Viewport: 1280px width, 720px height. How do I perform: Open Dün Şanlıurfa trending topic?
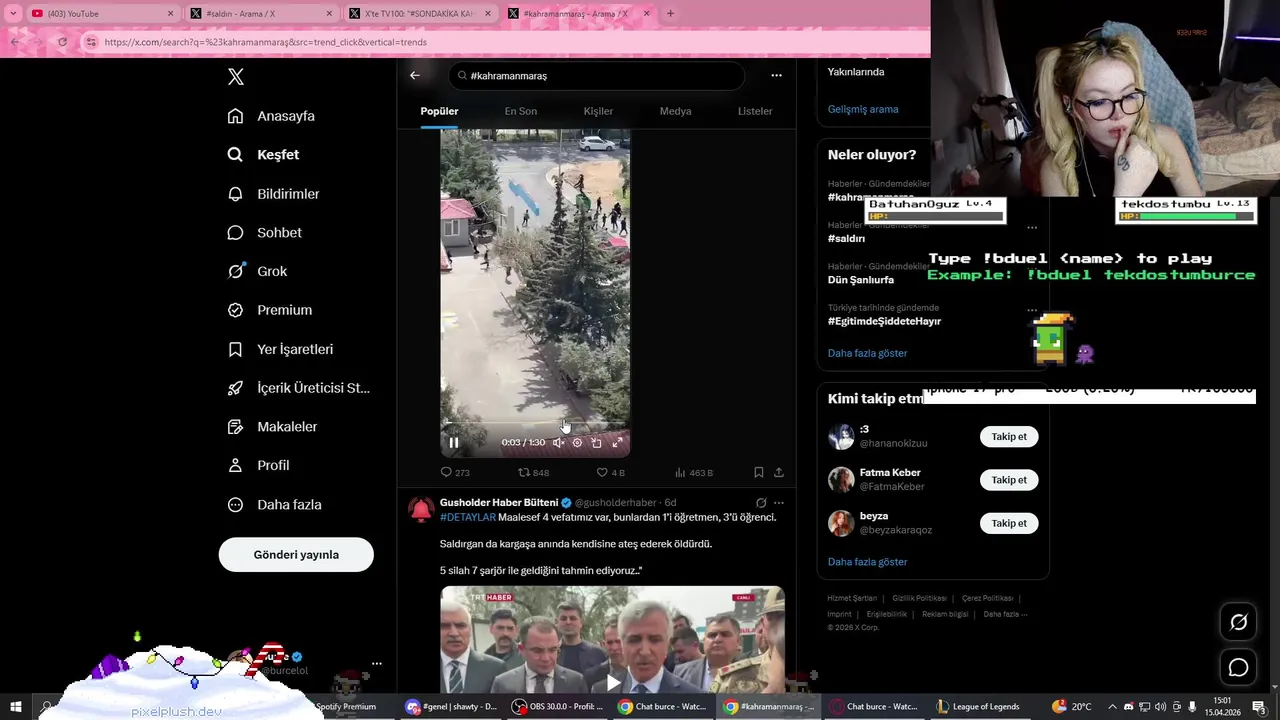point(861,280)
